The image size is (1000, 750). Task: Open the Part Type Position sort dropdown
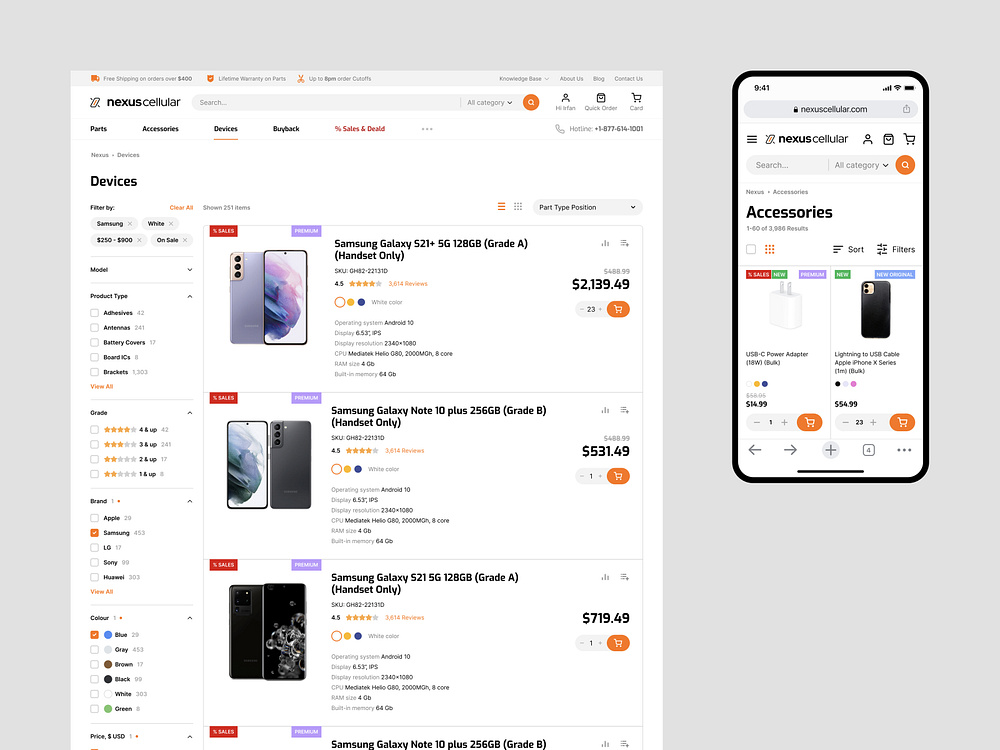click(587, 207)
